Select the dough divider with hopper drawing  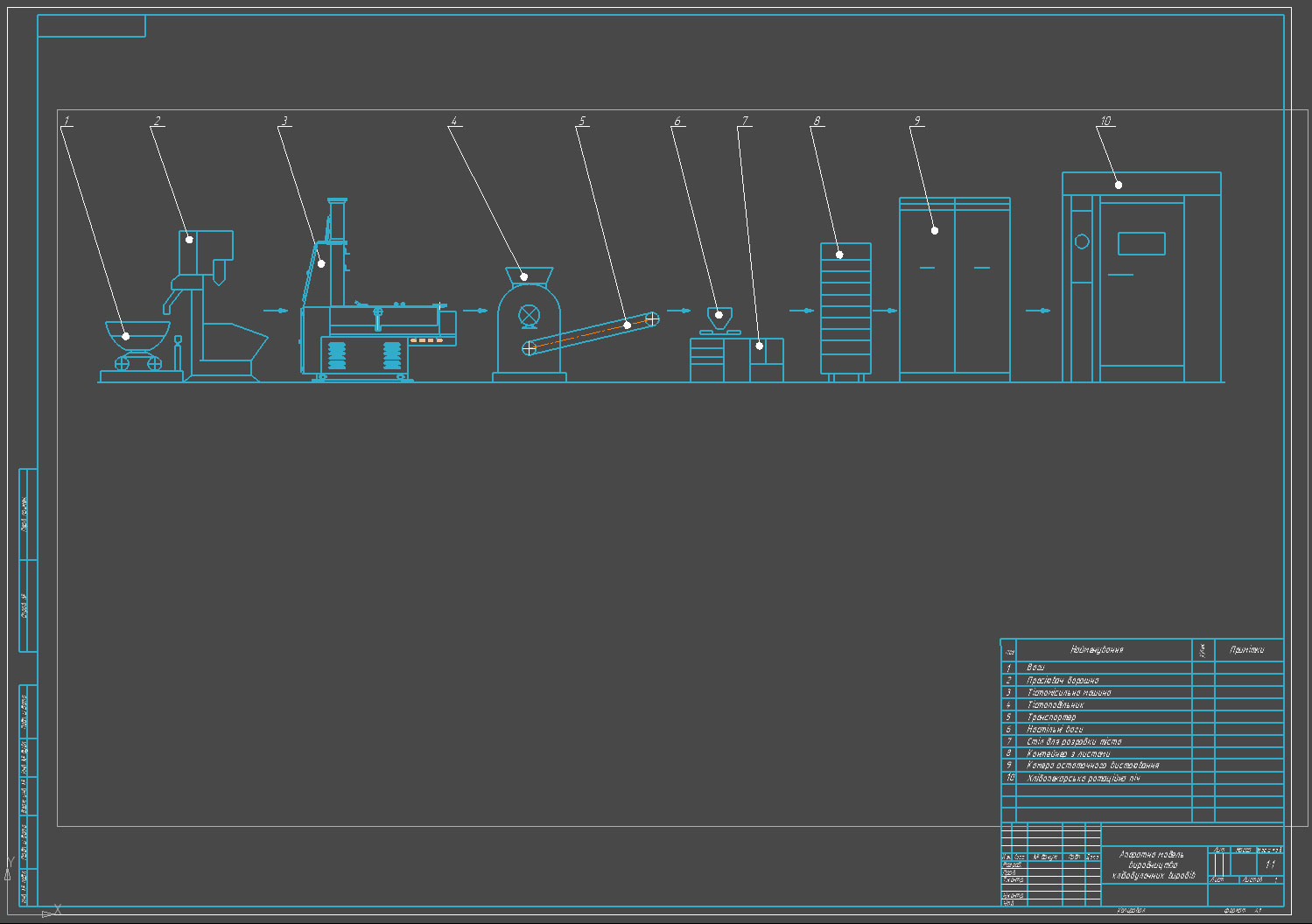point(529,325)
